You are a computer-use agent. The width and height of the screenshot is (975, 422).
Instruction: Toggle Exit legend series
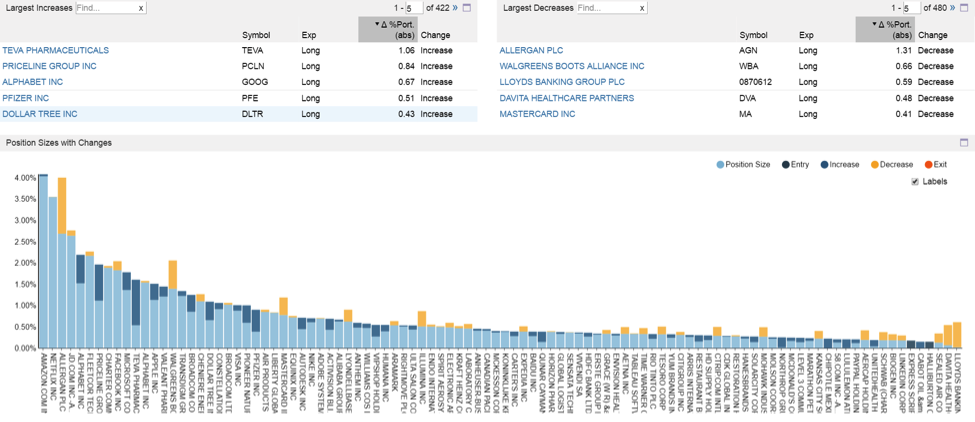(x=935, y=165)
